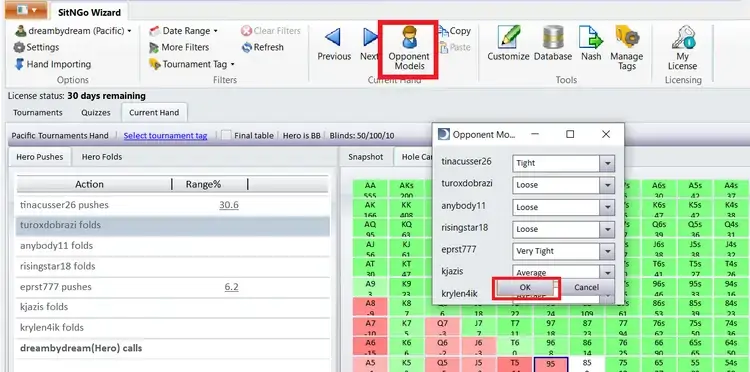Copy the current hand
This screenshot has height=372, width=750.
click(454, 31)
